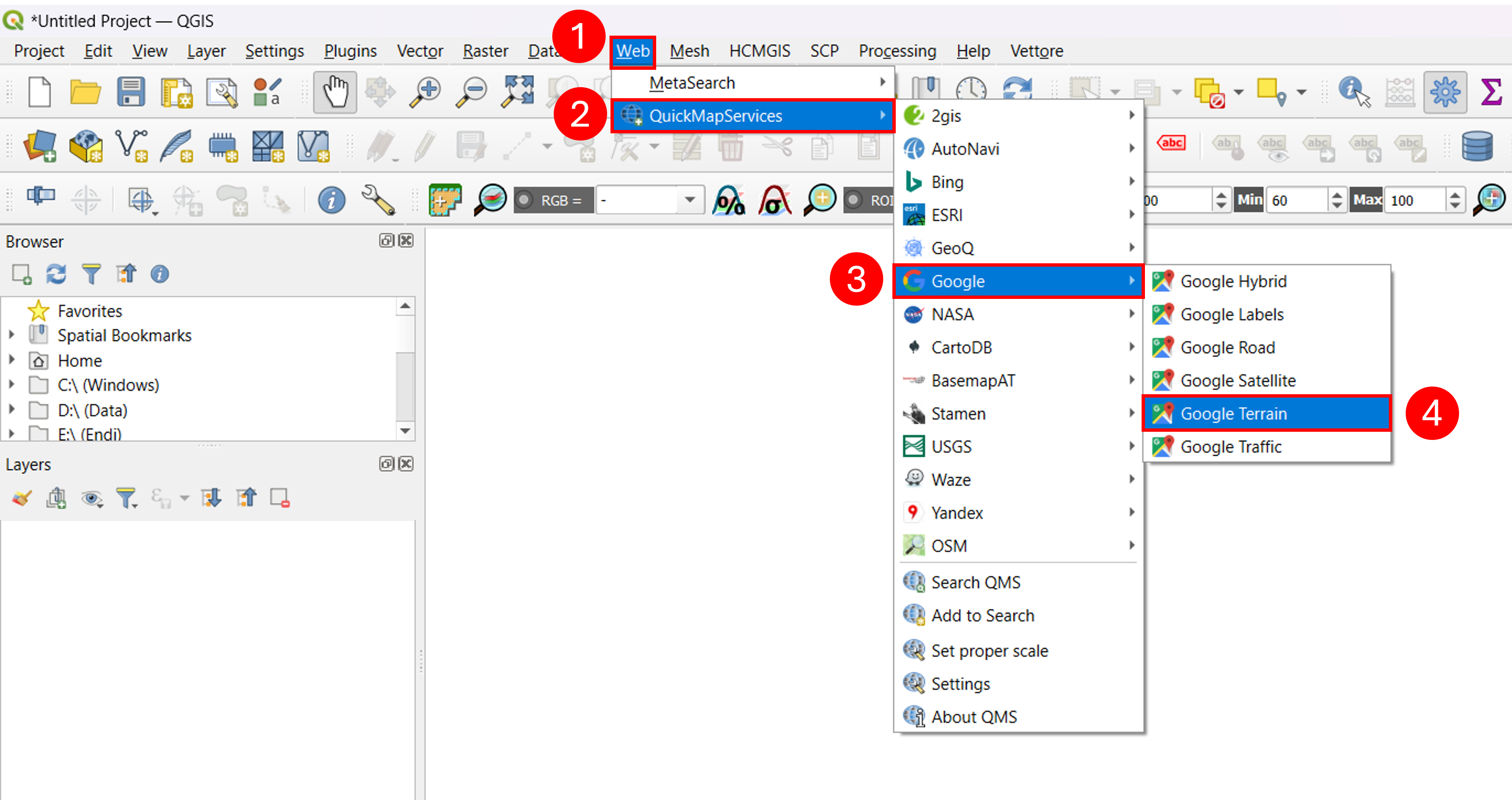
Task: Open the Bing submenu entry
Action: tap(1018, 182)
